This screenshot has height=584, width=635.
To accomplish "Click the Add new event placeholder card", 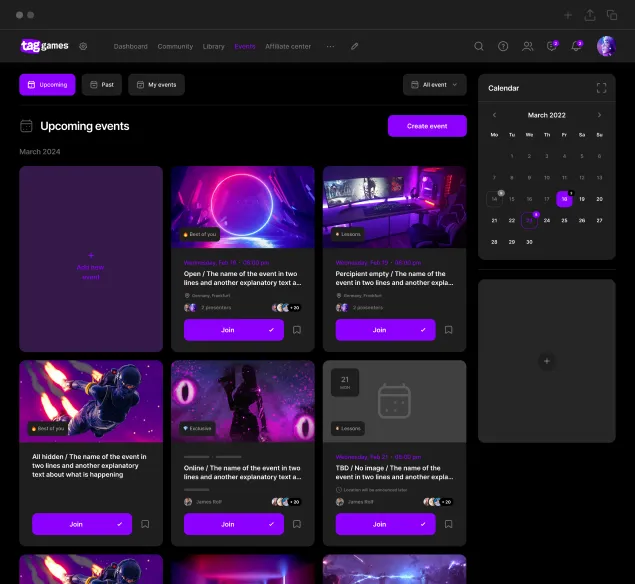I will pyautogui.click(x=91, y=259).
